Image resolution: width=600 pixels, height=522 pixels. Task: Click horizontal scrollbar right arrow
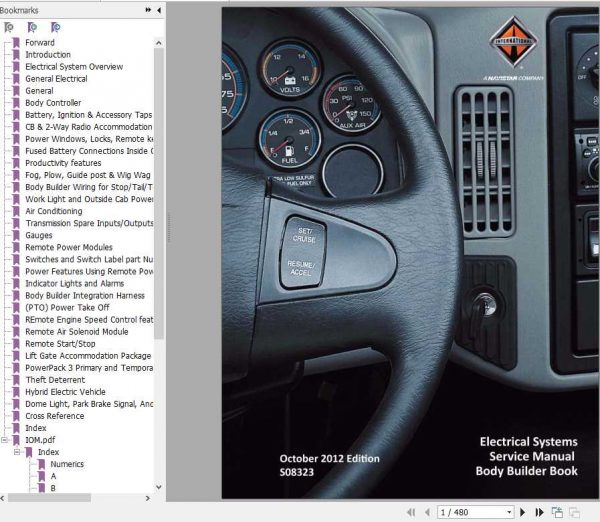click(x=148, y=498)
